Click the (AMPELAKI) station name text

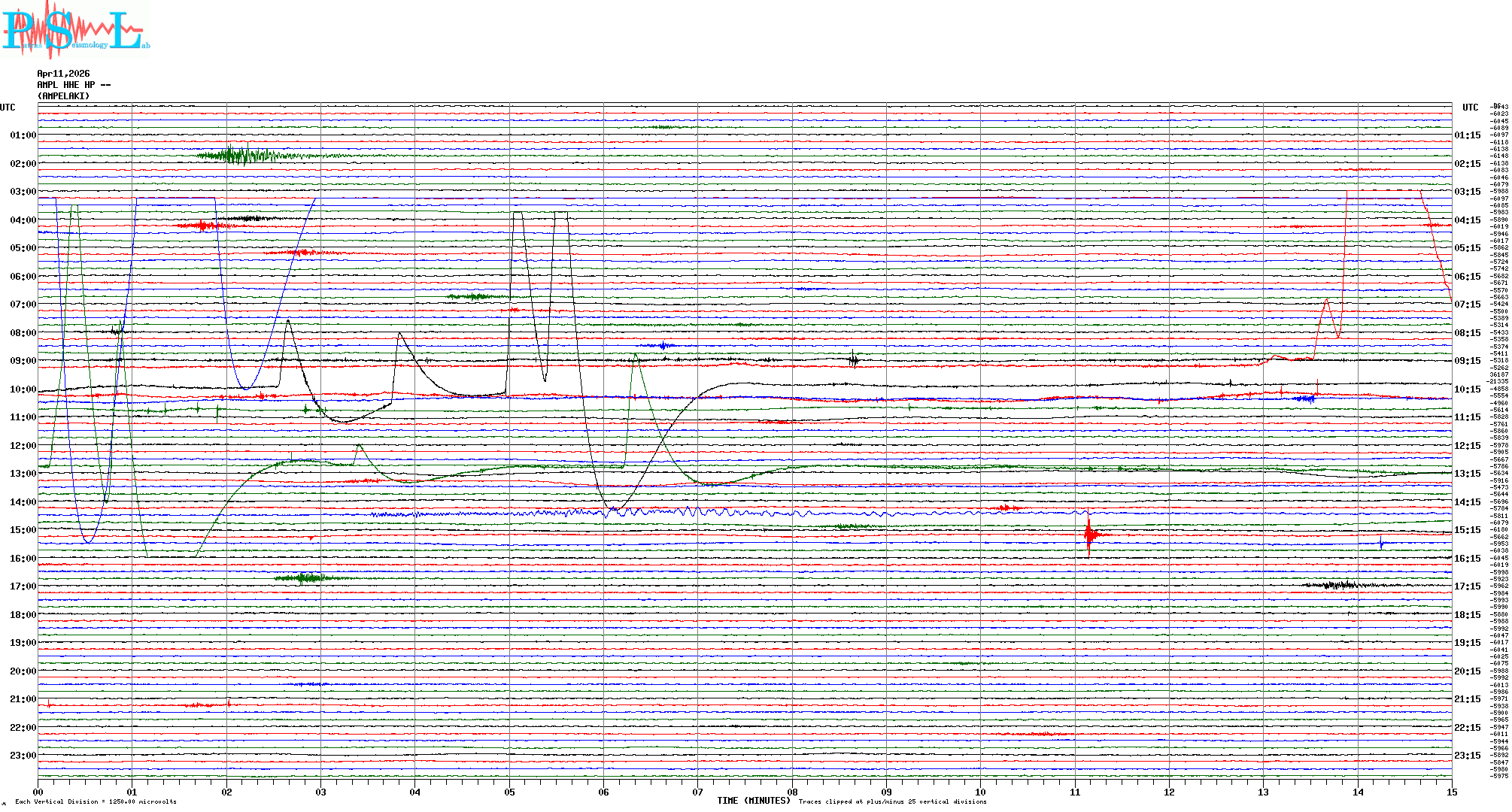[x=63, y=96]
